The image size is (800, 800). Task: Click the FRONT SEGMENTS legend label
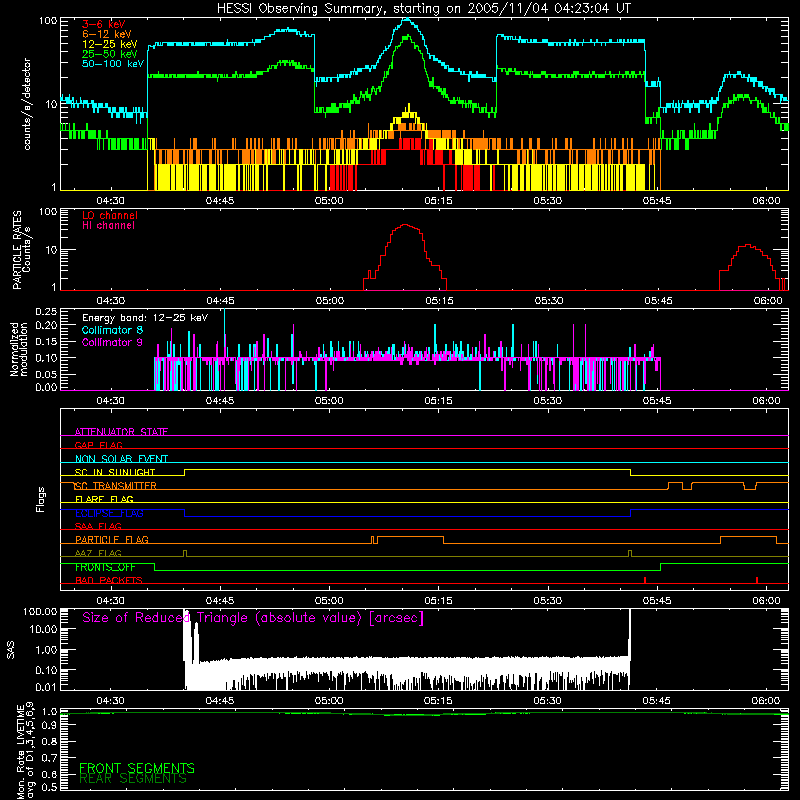(x=137, y=768)
